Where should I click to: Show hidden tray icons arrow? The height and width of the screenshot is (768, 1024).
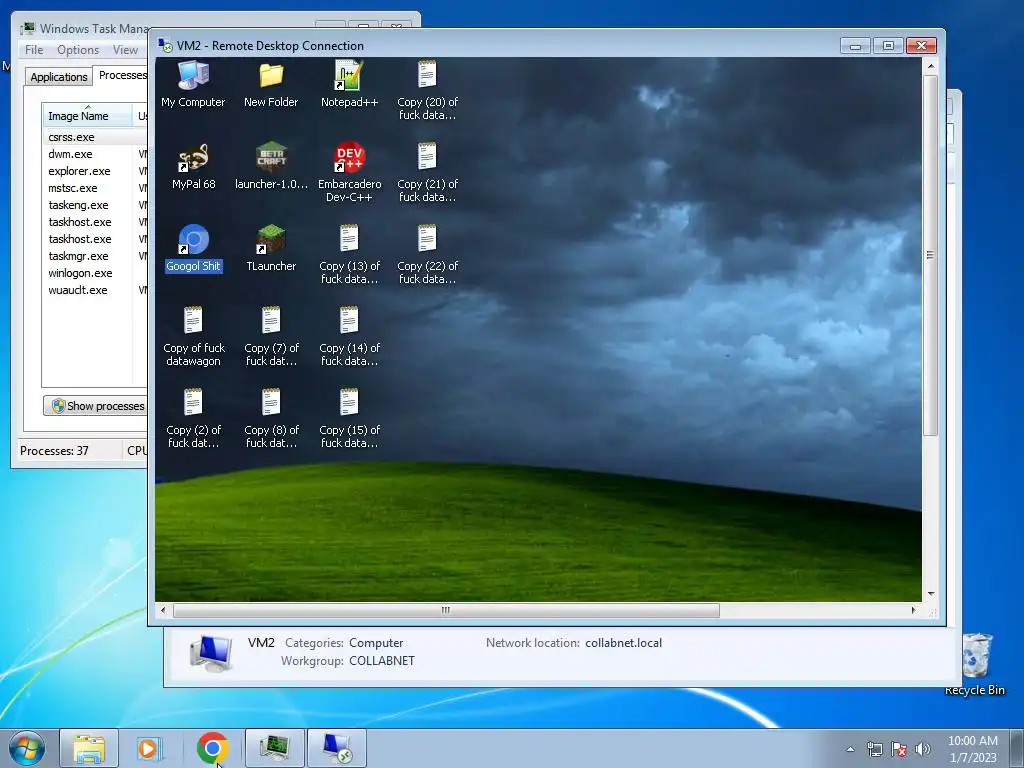tap(850, 749)
